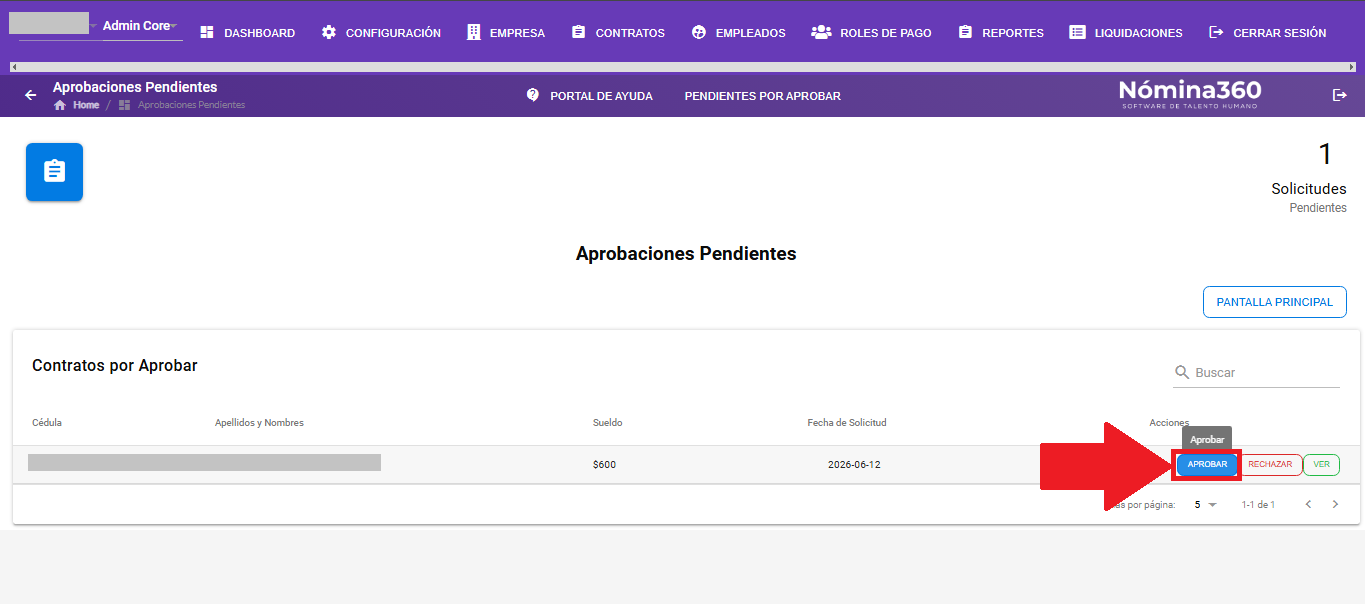Click the right arrow of the horizontal scrollbar
The image size is (1365, 604).
coord(1351,67)
